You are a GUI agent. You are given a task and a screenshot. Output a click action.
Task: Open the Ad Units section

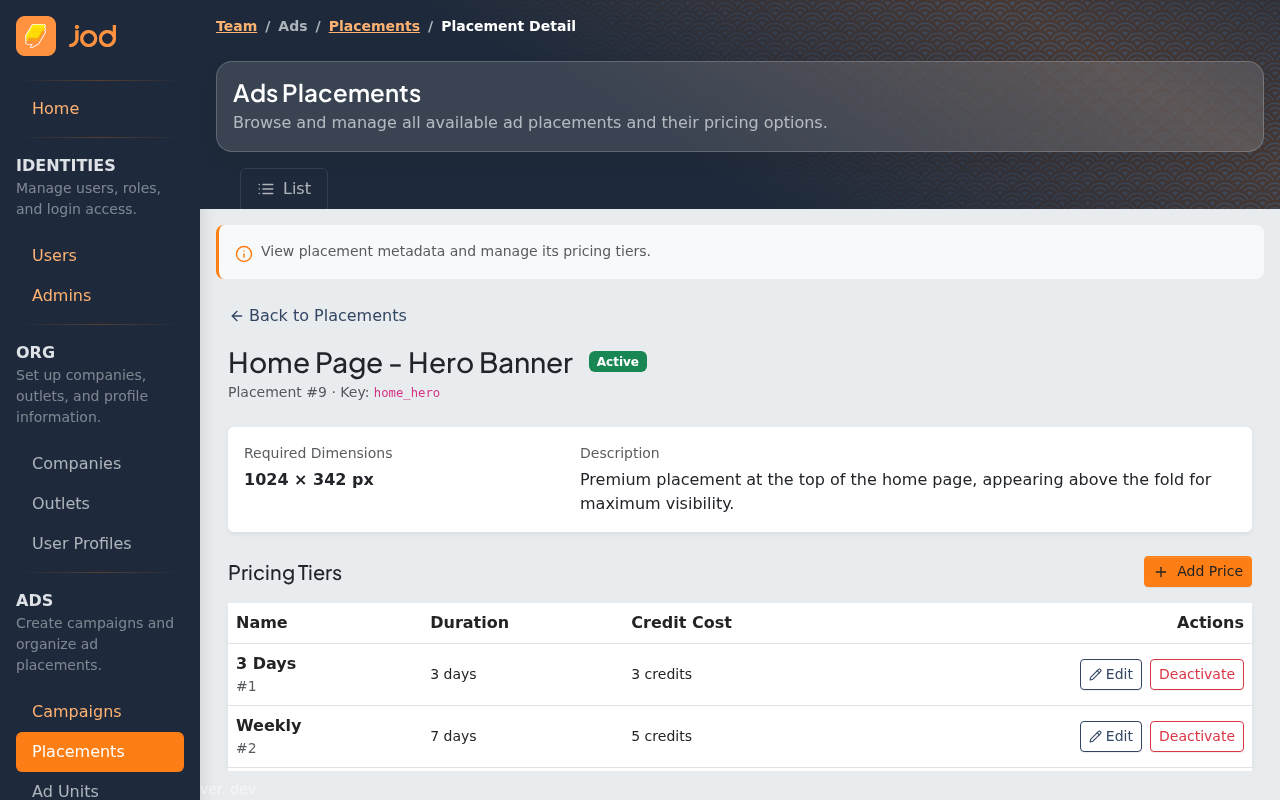[x=64, y=790]
